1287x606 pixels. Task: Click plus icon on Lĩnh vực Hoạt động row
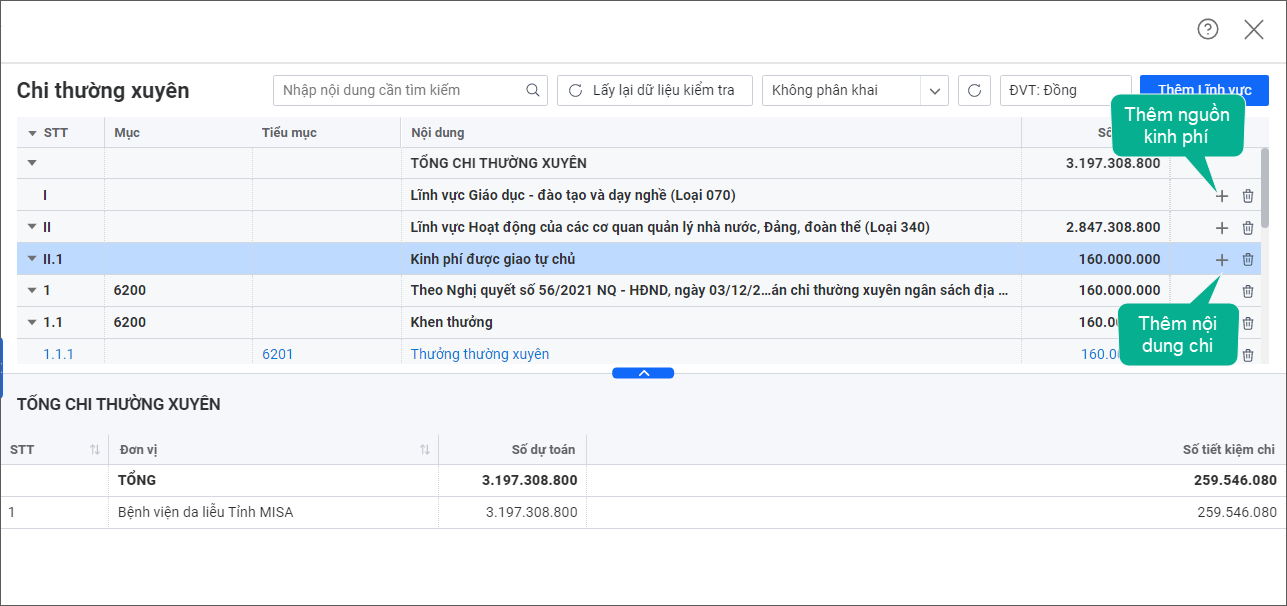pyautogui.click(x=1221, y=228)
